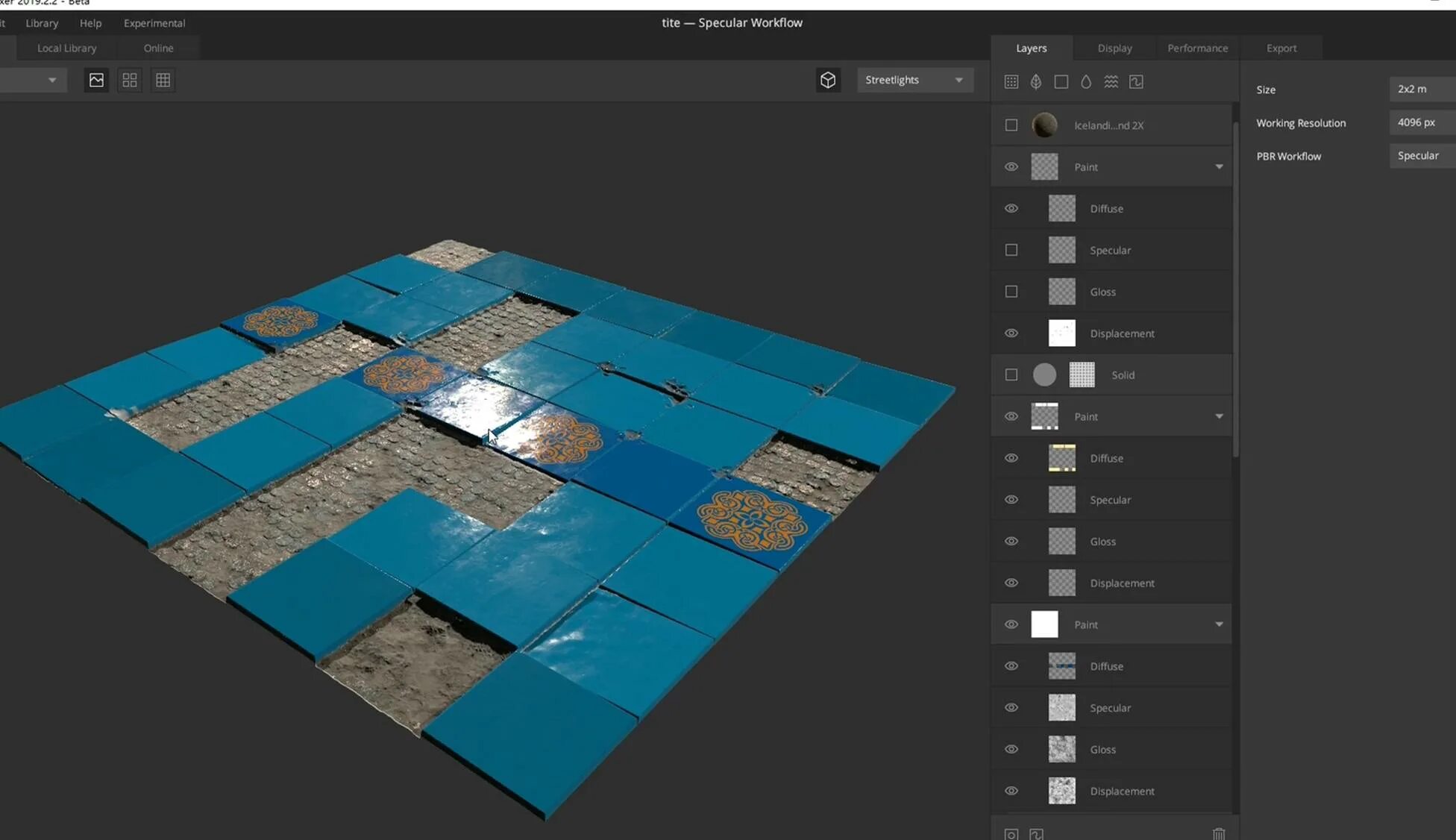Image resolution: width=1456 pixels, height=840 pixels.
Task: Select the single-image 2D view icon
Action: click(x=96, y=80)
